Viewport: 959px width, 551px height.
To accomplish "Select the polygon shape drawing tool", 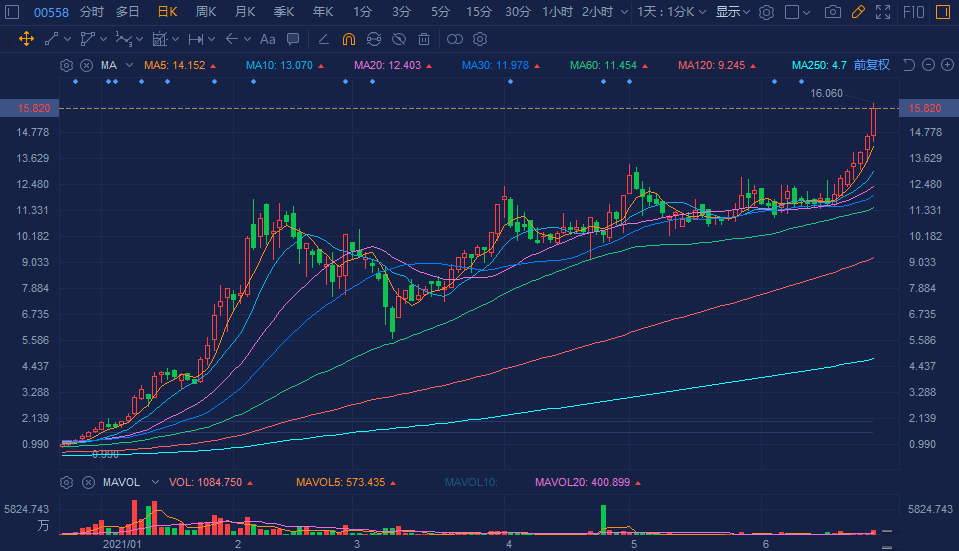I will click(87, 39).
